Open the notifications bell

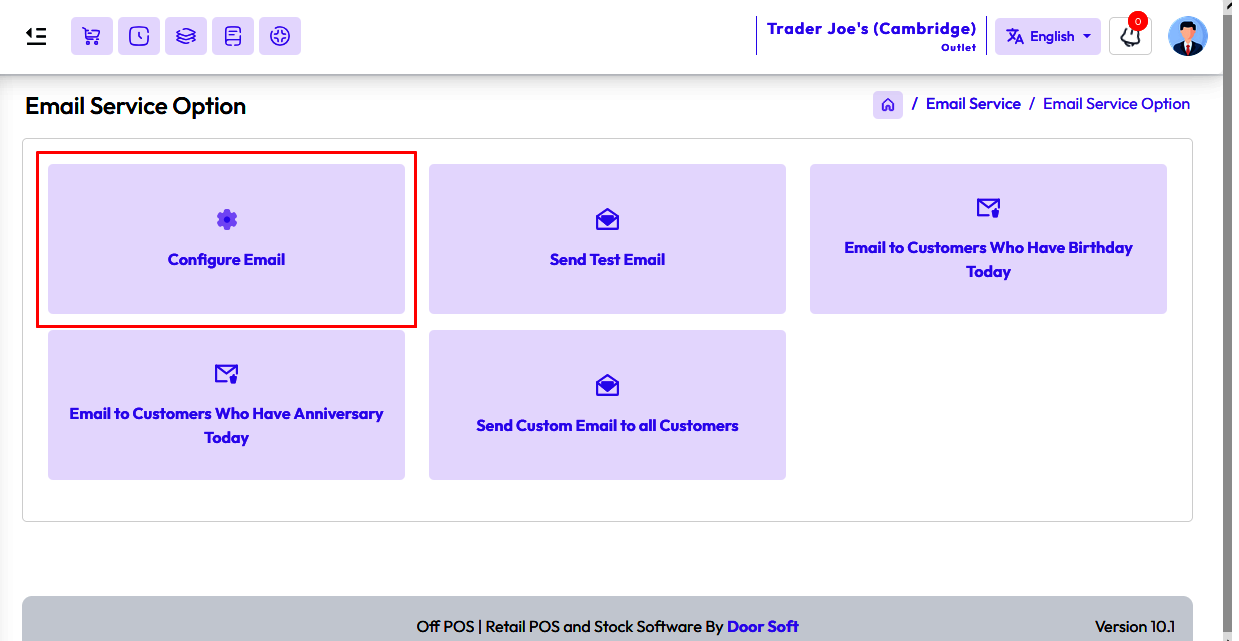[1130, 36]
